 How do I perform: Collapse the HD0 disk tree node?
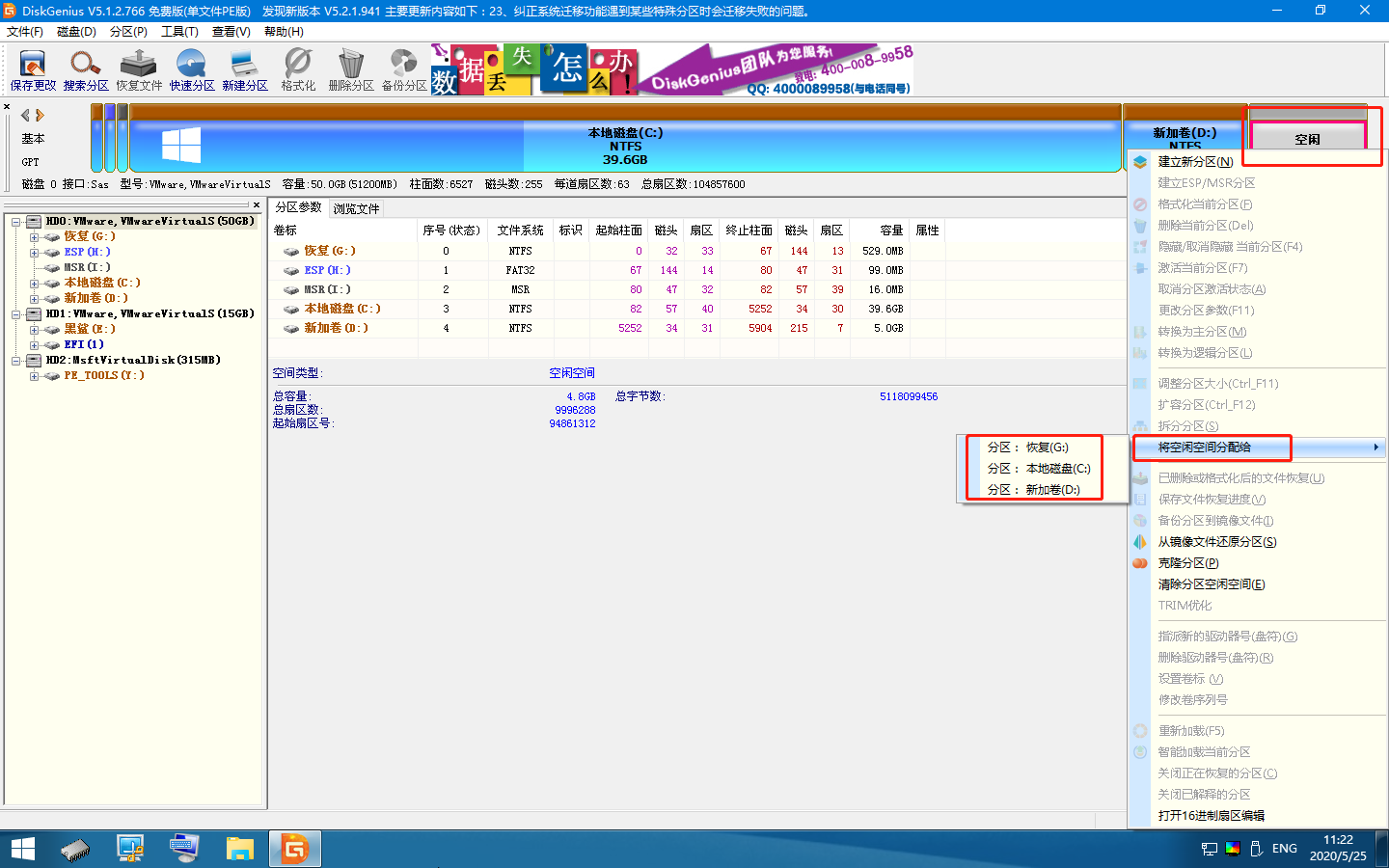(x=16, y=221)
